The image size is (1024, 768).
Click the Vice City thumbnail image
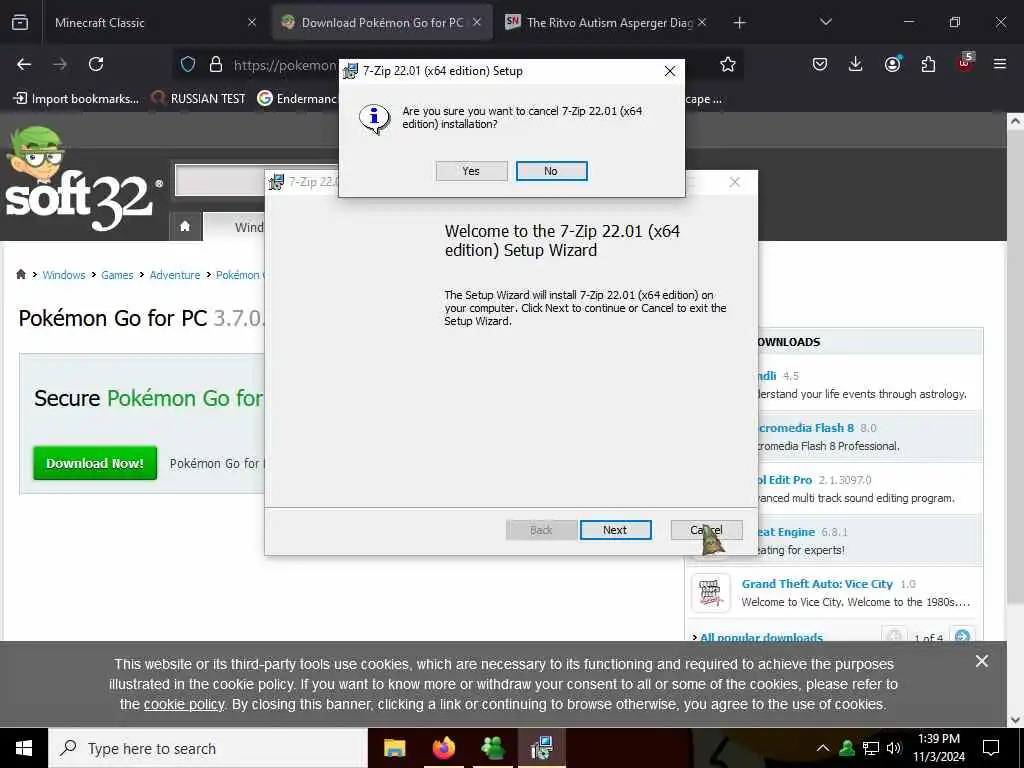coord(711,593)
